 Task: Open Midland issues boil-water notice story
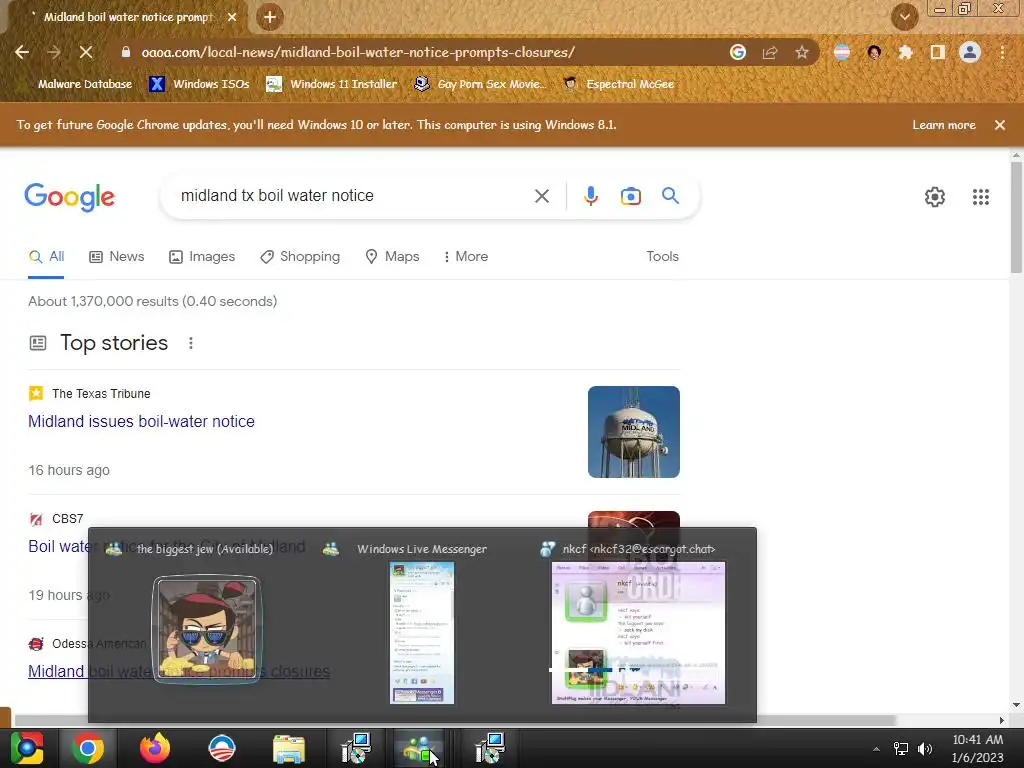click(x=141, y=421)
